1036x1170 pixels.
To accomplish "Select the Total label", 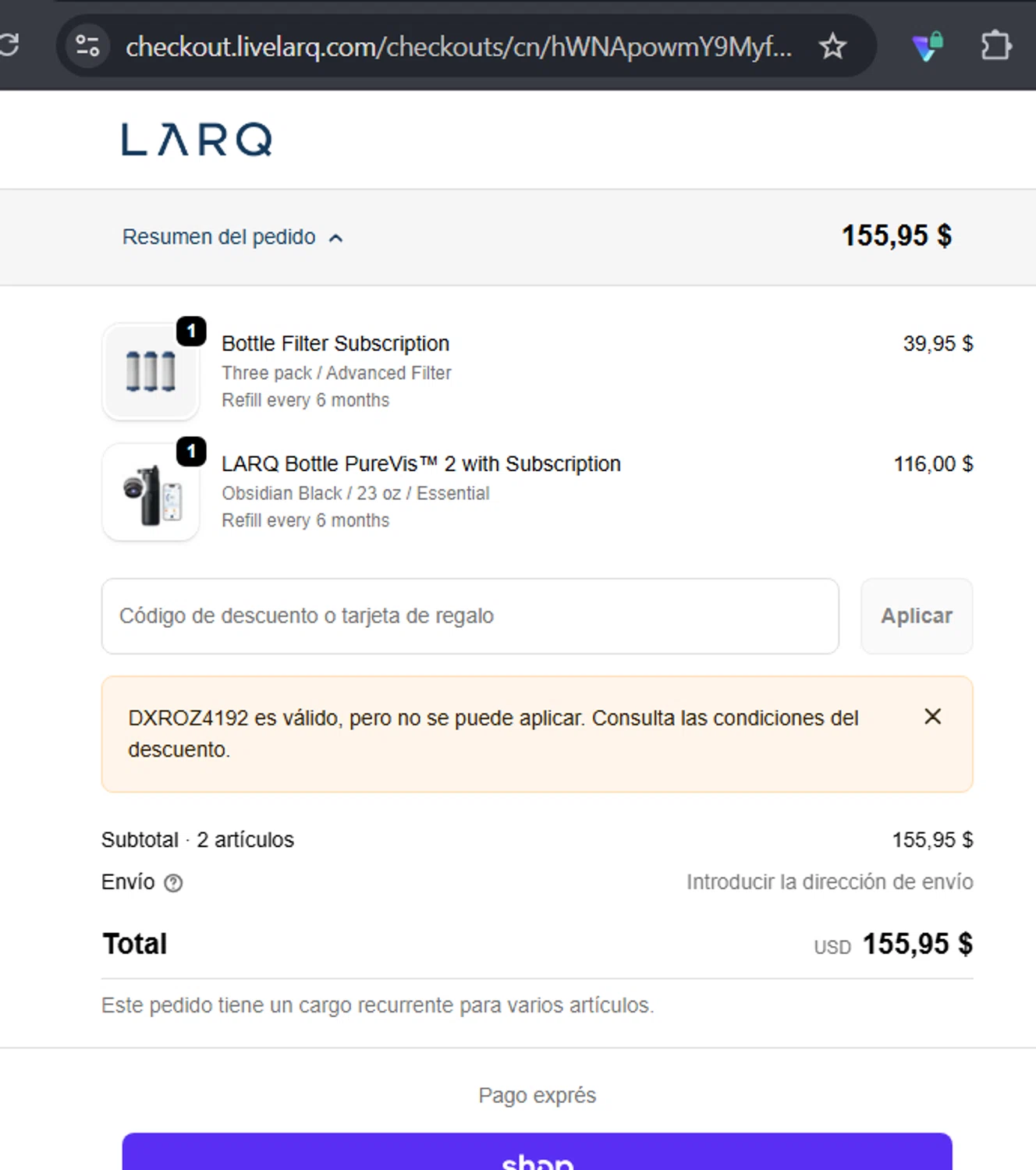I will point(135,944).
